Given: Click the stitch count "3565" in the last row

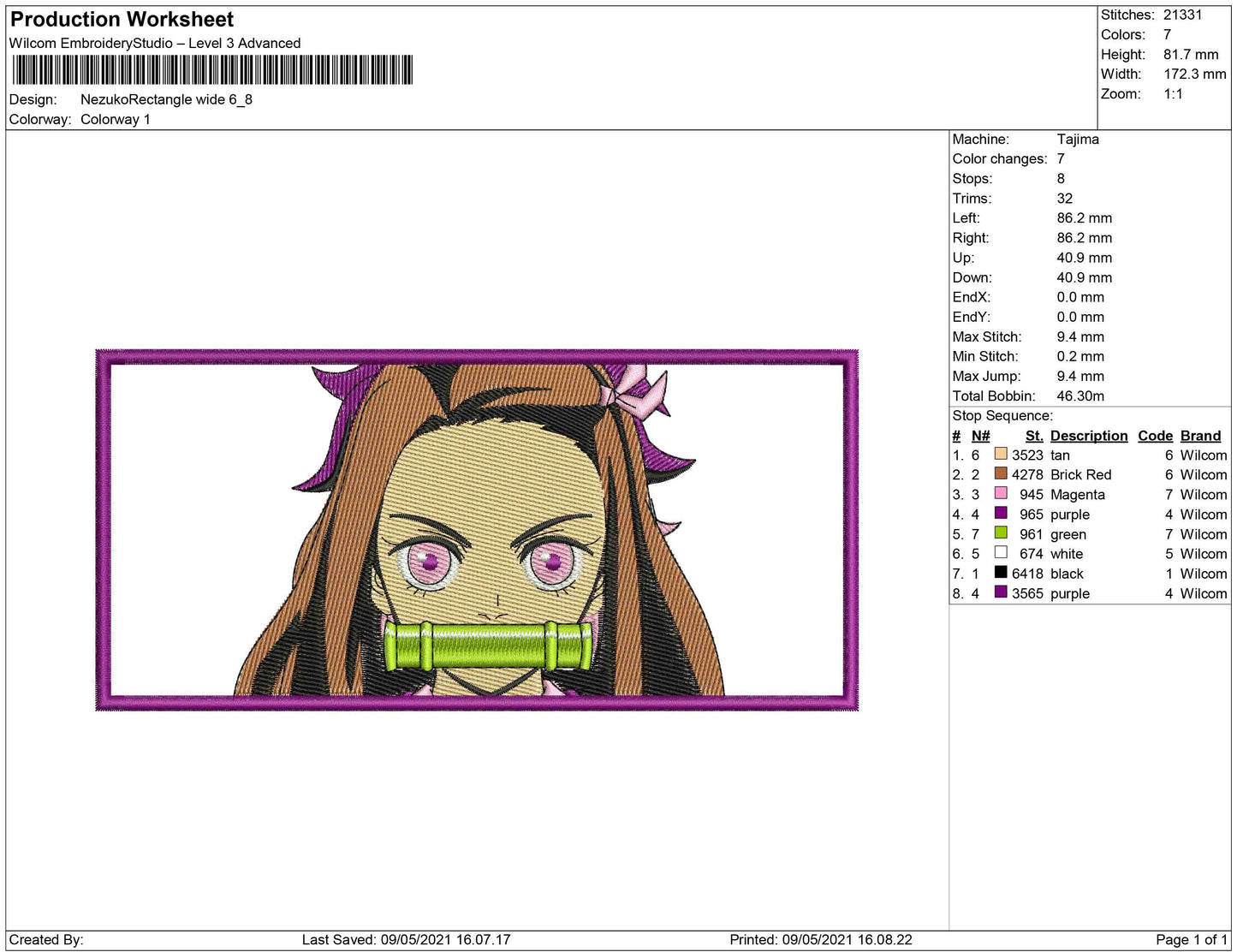Looking at the screenshot, I should (1027, 593).
